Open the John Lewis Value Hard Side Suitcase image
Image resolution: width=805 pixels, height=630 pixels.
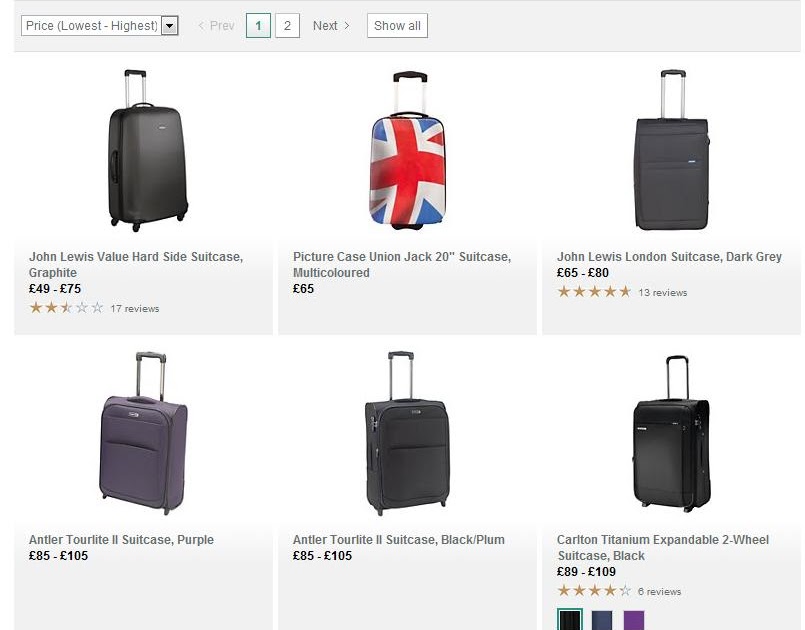146,150
